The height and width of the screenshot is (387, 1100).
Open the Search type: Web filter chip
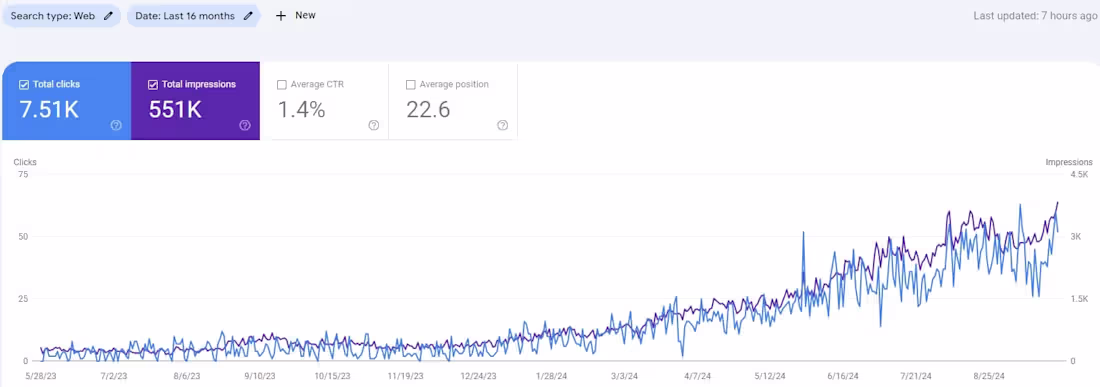tap(61, 15)
